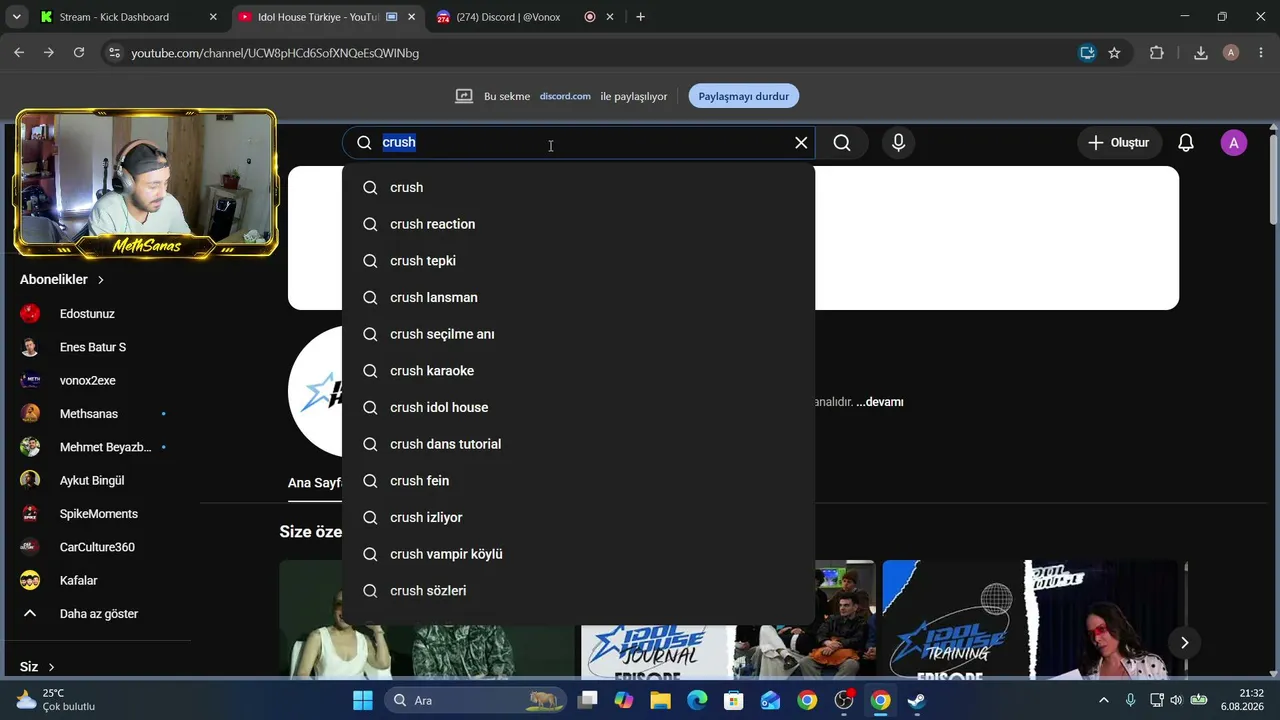Image resolution: width=1280 pixels, height=720 pixels.
Task: Select the 'crush reaction' suggestion
Action: click(x=578, y=224)
